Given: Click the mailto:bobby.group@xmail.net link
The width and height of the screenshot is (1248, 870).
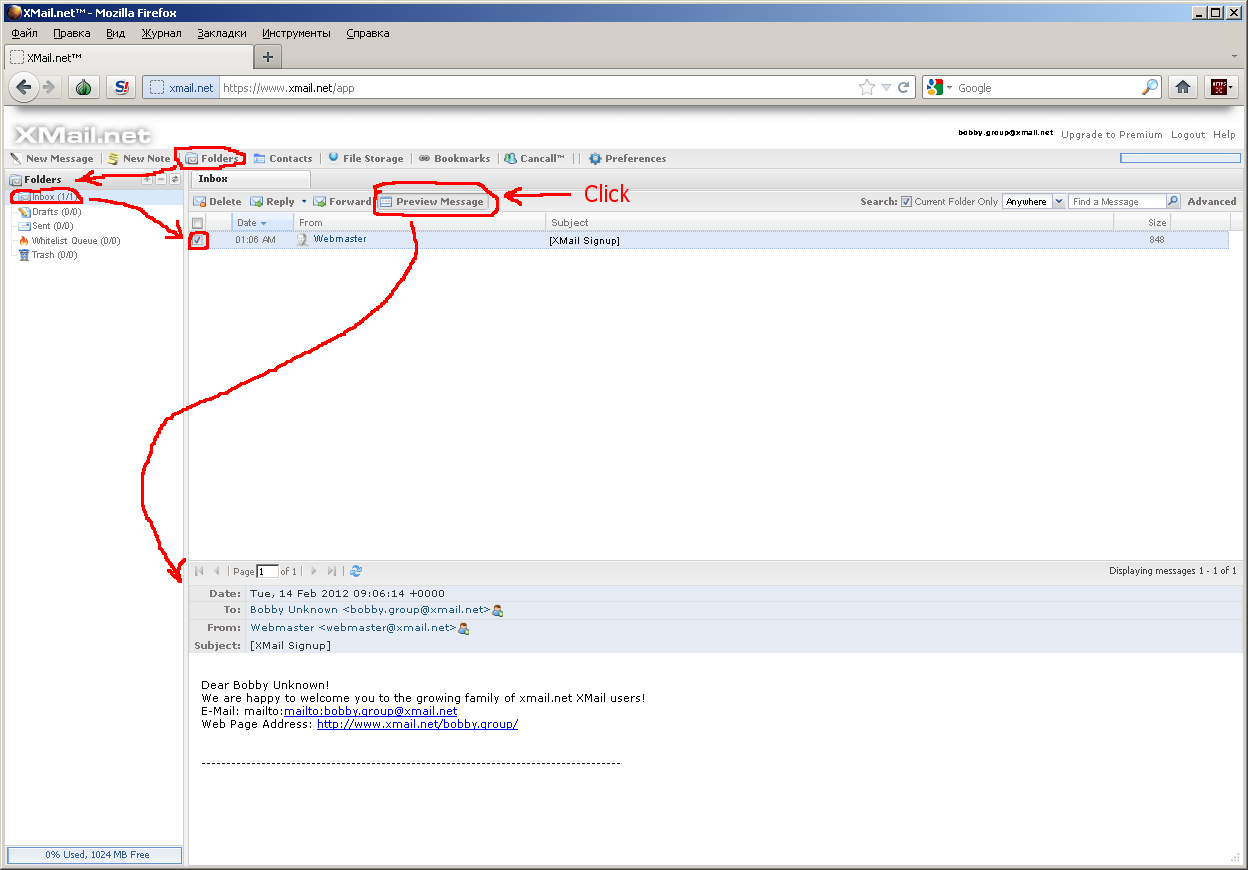Looking at the screenshot, I should [x=370, y=711].
